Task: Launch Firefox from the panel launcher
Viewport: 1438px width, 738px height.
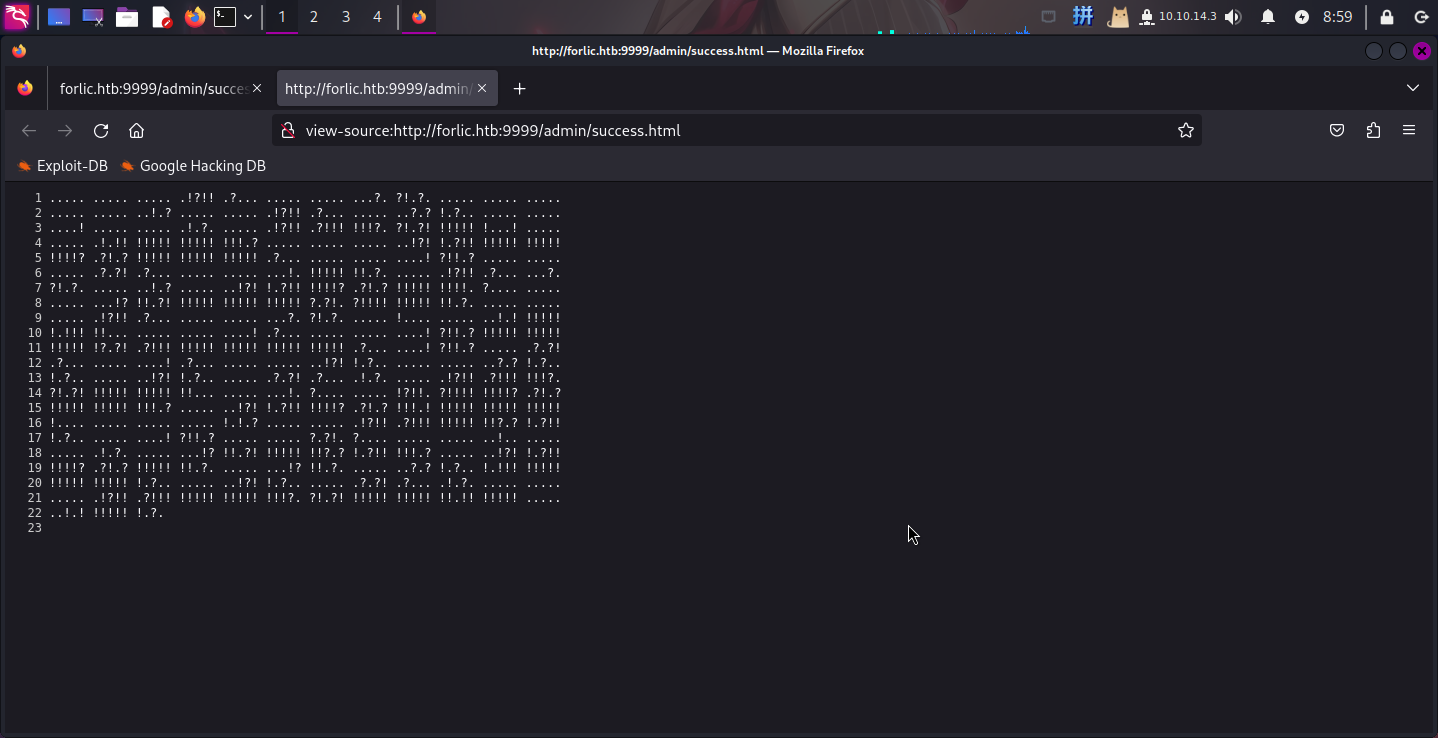Action: 195,17
